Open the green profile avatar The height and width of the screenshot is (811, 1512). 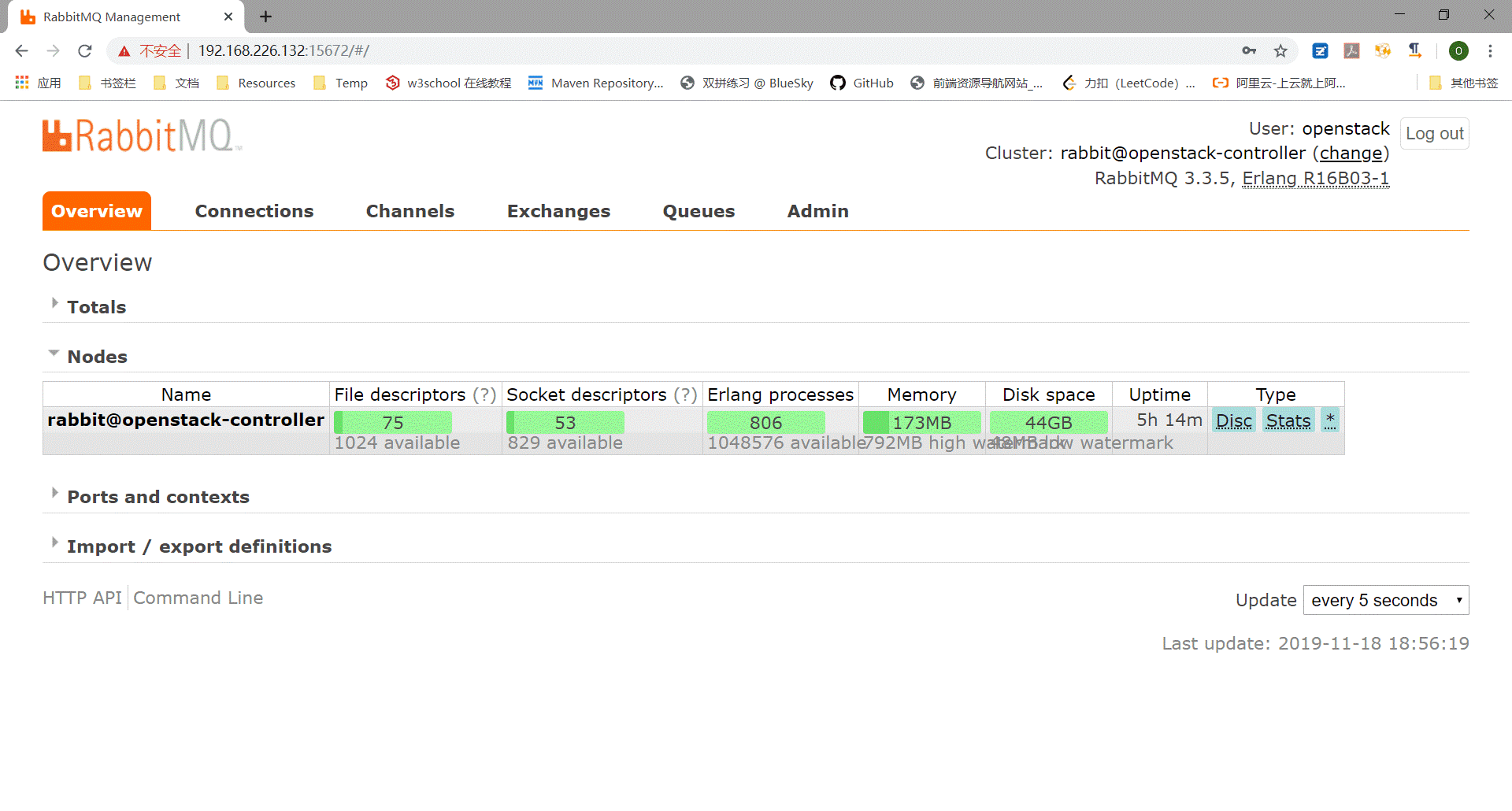(x=1458, y=51)
